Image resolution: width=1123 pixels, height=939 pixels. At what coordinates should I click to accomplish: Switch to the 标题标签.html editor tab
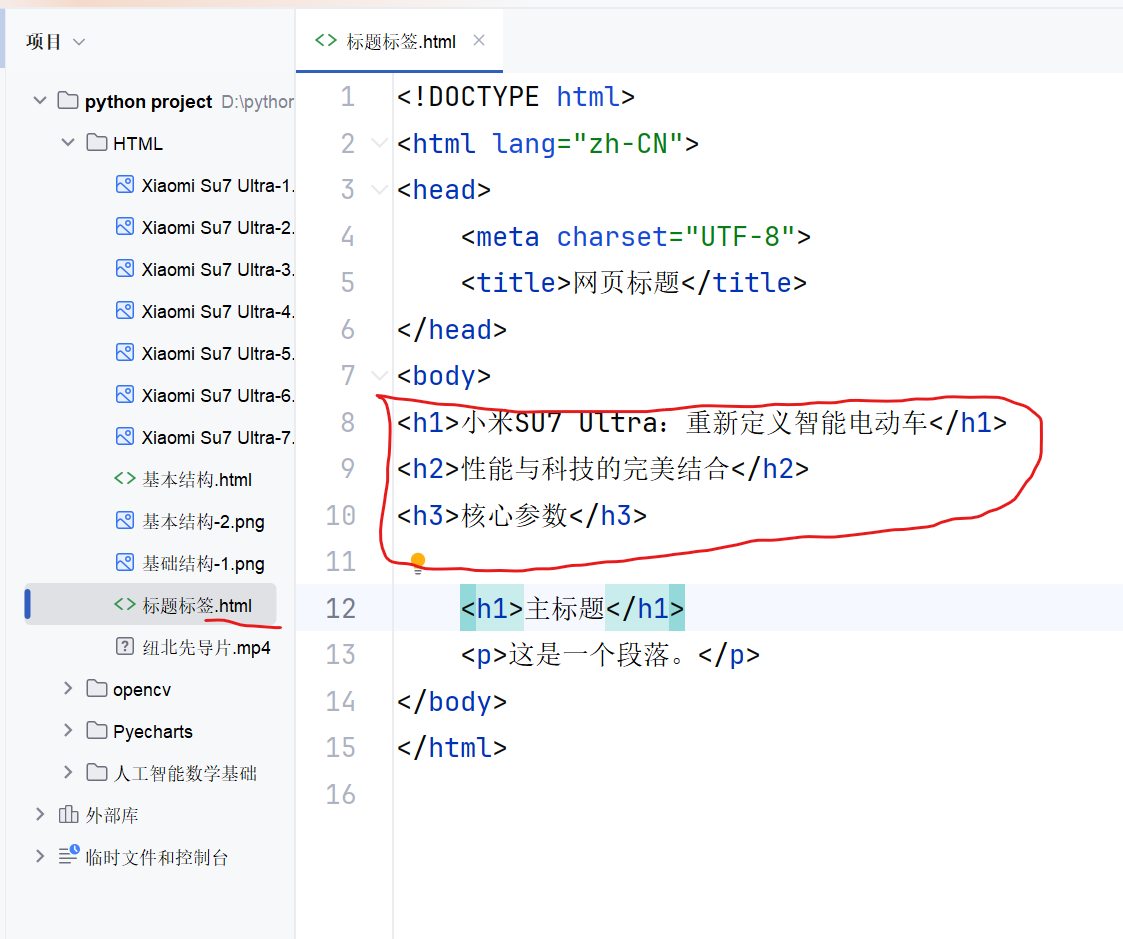coord(400,42)
